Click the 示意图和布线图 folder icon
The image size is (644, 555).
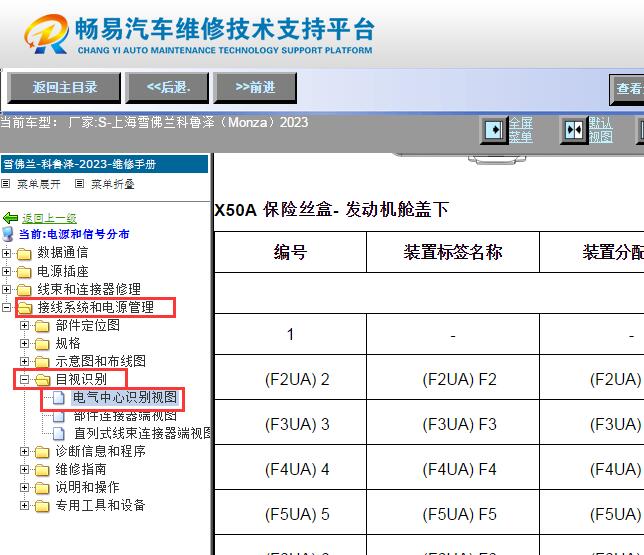pos(42,362)
